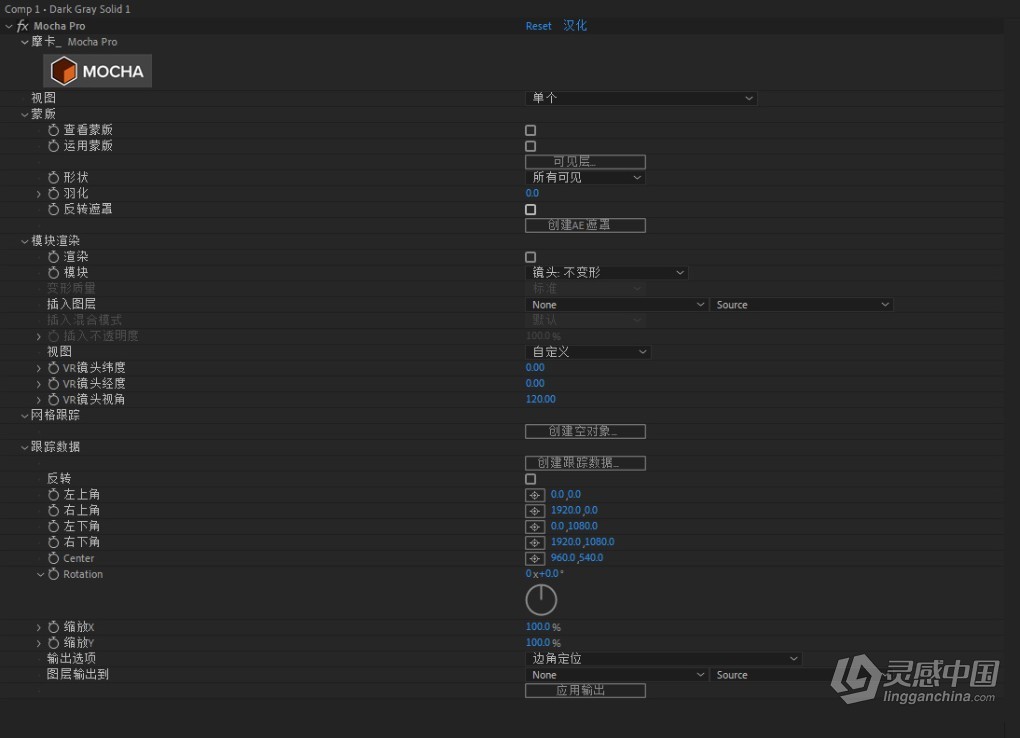Image resolution: width=1020 pixels, height=738 pixels.
Task: Tick the 反转遮罩 checkbox
Action: (x=531, y=210)
